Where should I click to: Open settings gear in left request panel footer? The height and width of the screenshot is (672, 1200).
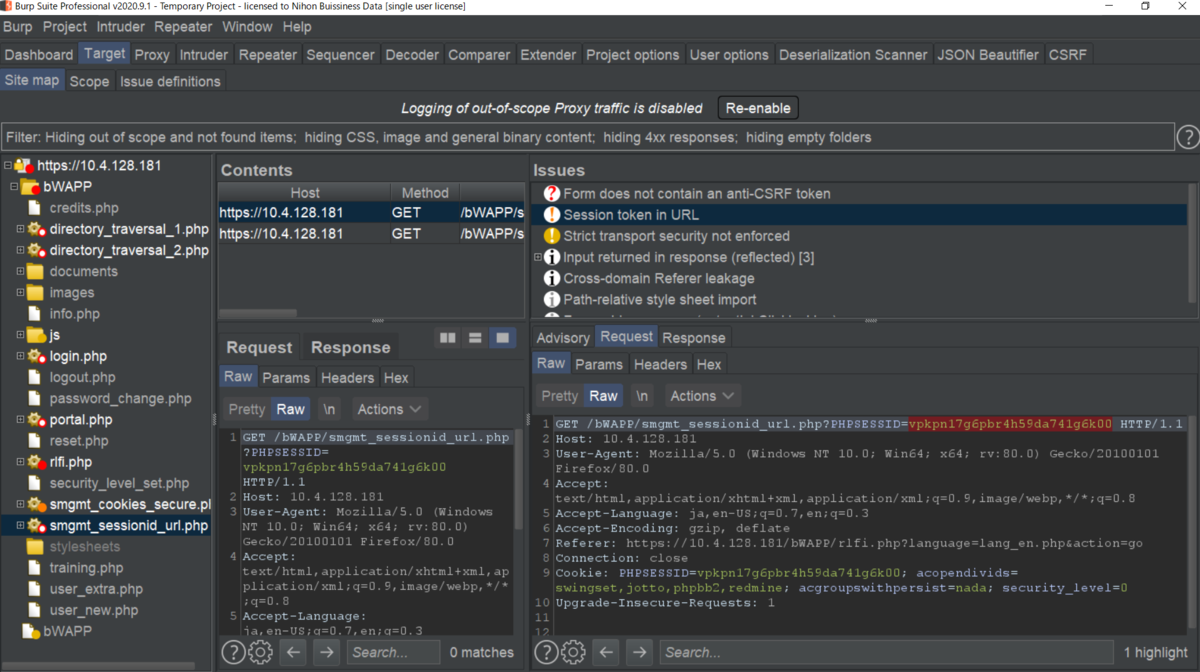(x=260, y=652)
